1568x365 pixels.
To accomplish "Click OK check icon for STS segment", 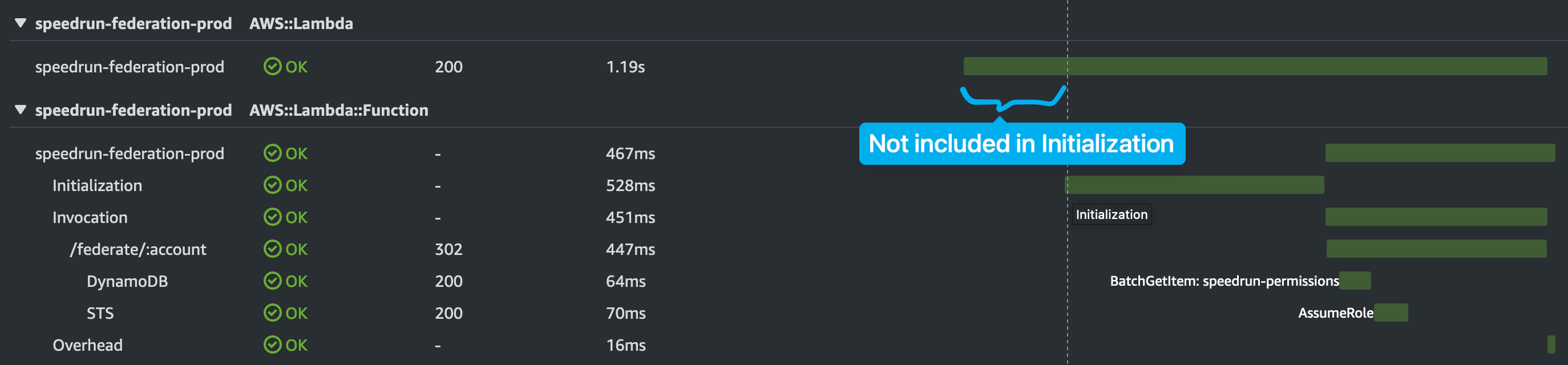I will click(272, 313).
